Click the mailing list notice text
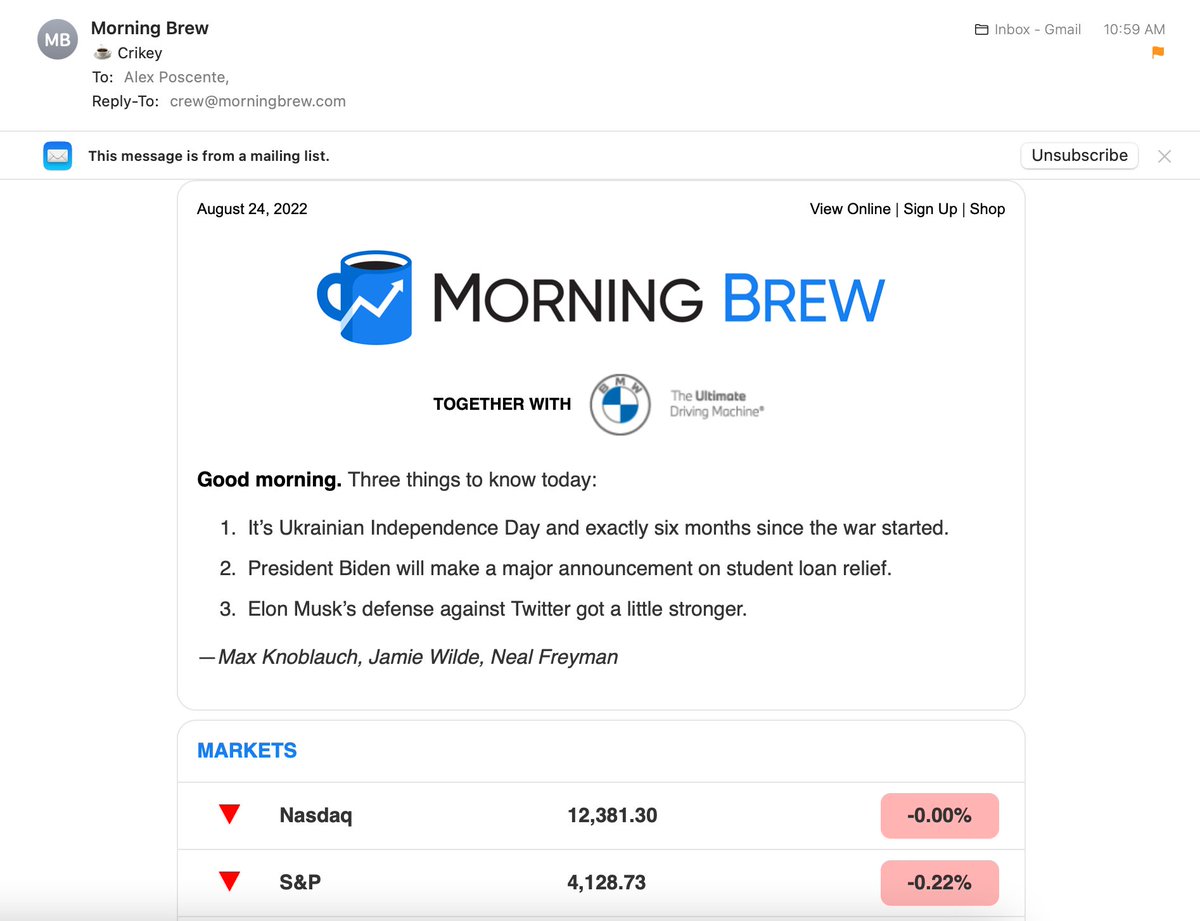Image resolution: width=1200 pixels, height=921 pixels. (209, 156)
